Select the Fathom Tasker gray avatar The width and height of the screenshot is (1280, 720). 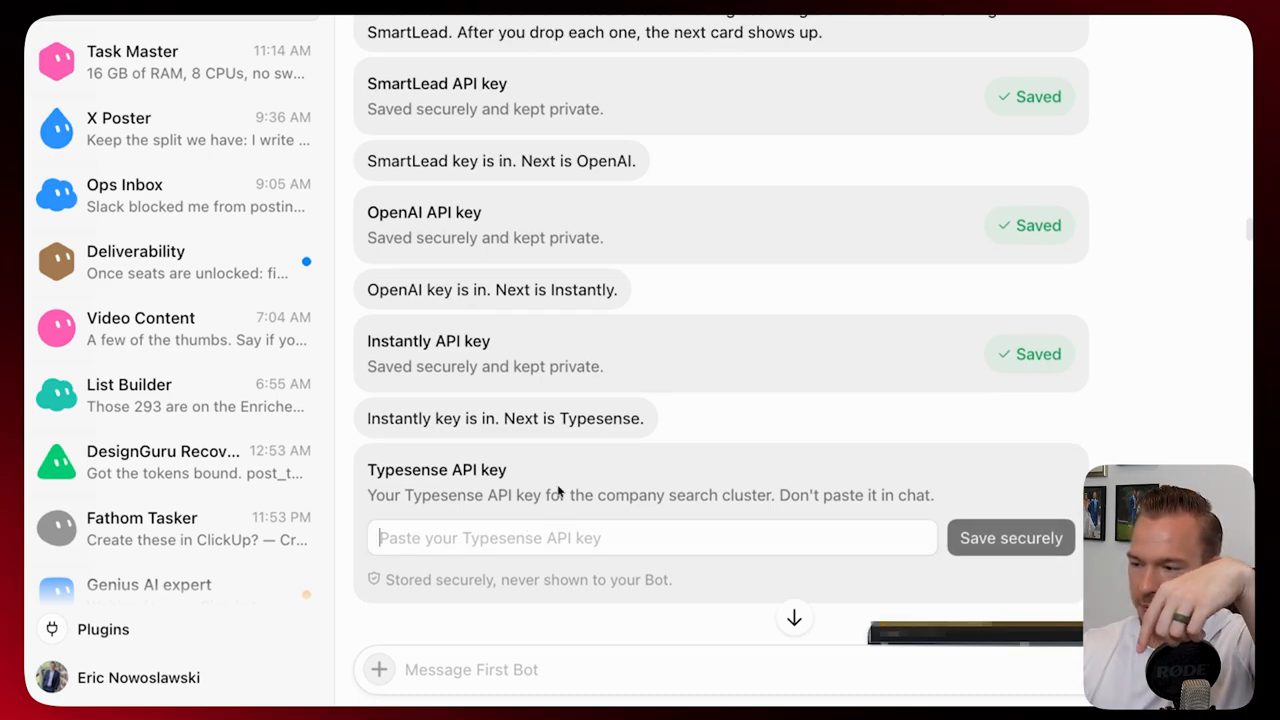[x=56, y=528]
